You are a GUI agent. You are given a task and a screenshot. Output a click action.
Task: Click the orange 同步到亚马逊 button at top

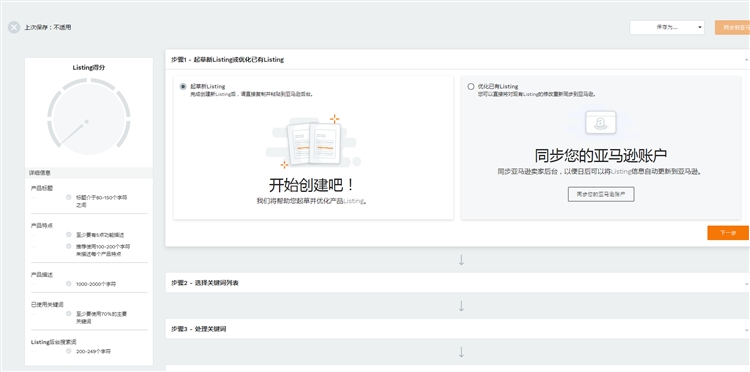coord(732,27)
